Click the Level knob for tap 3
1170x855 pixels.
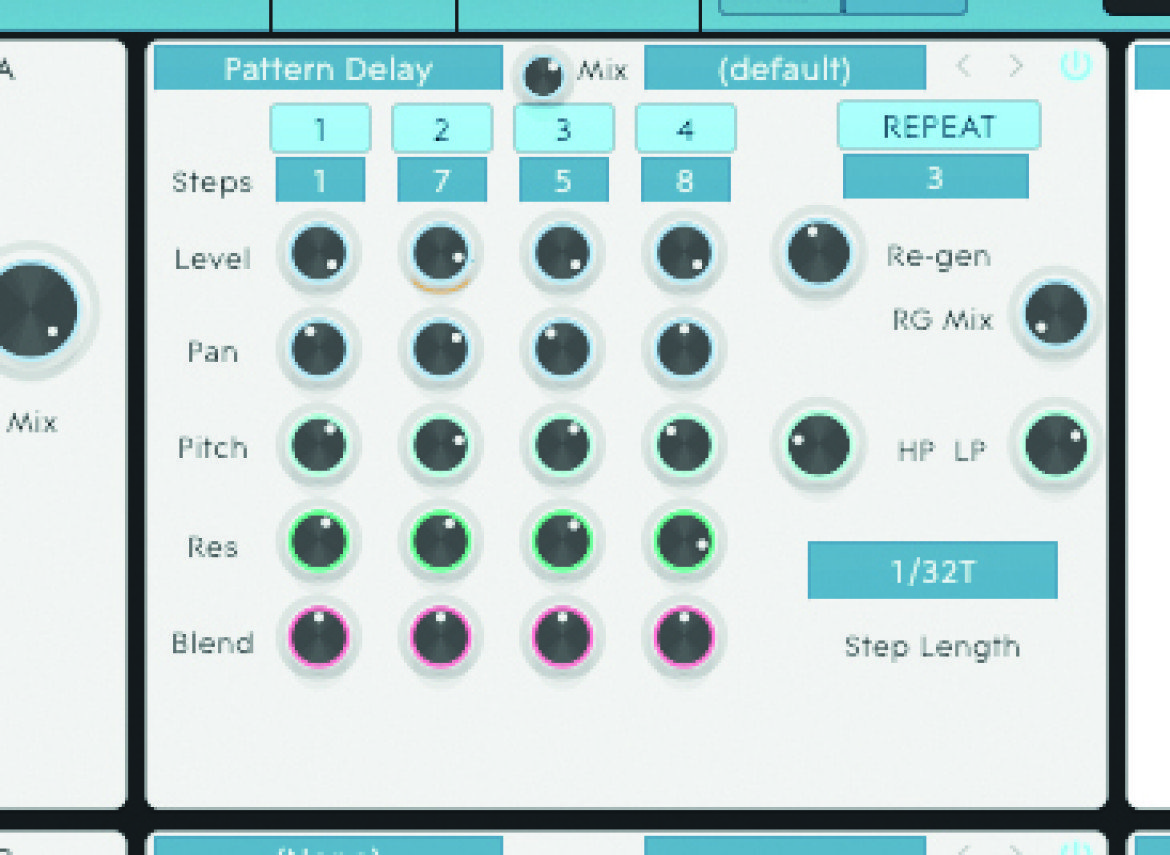tap(563, 254)
